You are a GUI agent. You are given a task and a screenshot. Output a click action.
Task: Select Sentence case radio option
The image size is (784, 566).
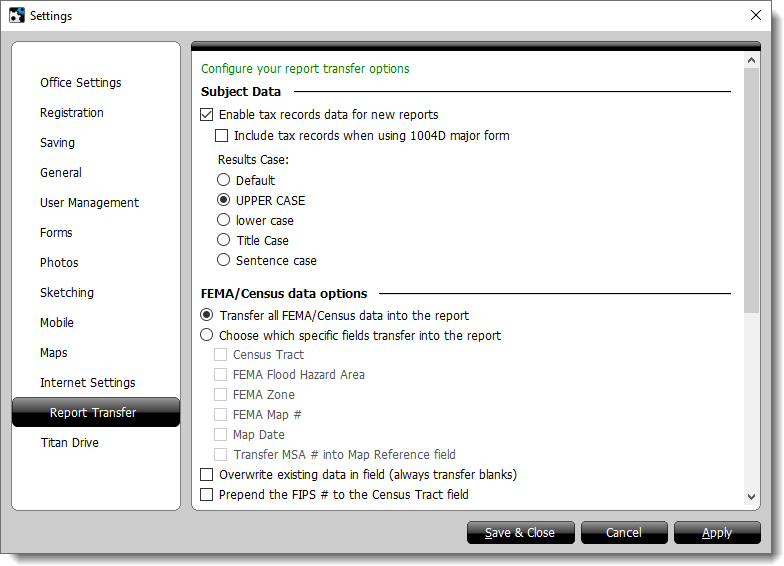click(224, 261)
